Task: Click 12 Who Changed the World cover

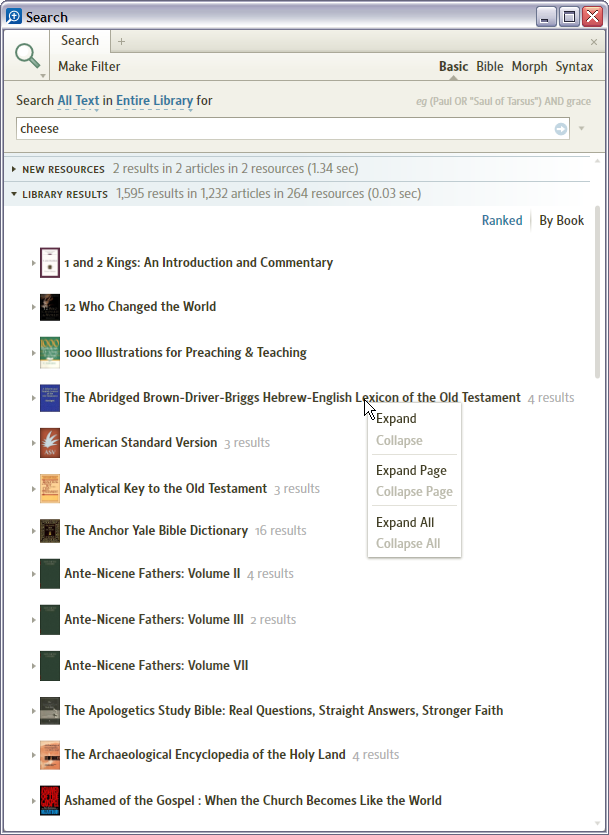Action: pos(50,307)
